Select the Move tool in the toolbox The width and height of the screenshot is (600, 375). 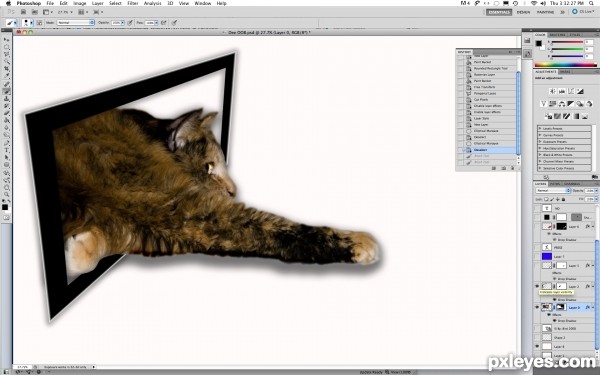click(x=7, y=39)
